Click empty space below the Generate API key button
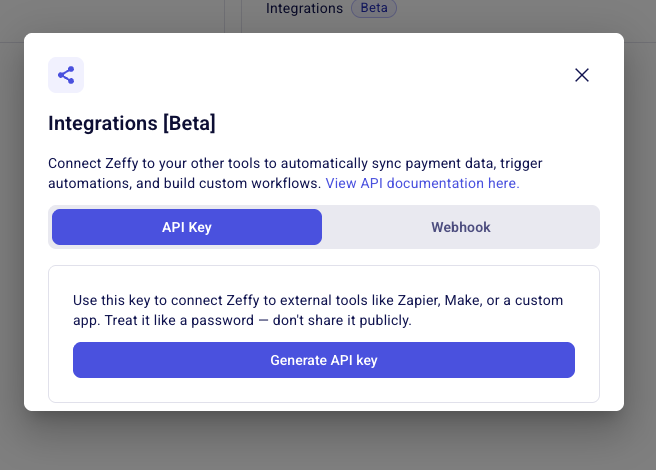Image resolution: width=656 pixels, height=470 pixels. 324,390
